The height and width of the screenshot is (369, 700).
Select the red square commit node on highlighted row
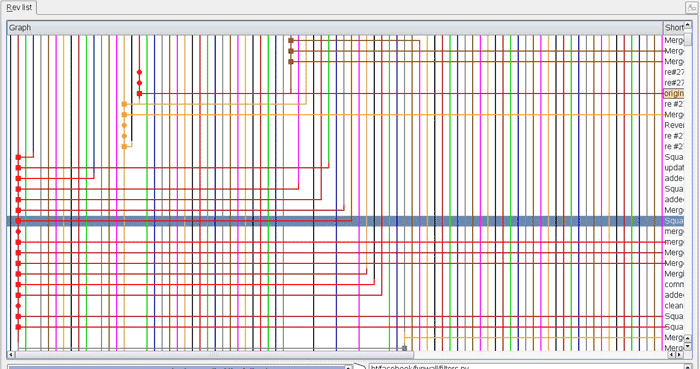coord(18,221)
